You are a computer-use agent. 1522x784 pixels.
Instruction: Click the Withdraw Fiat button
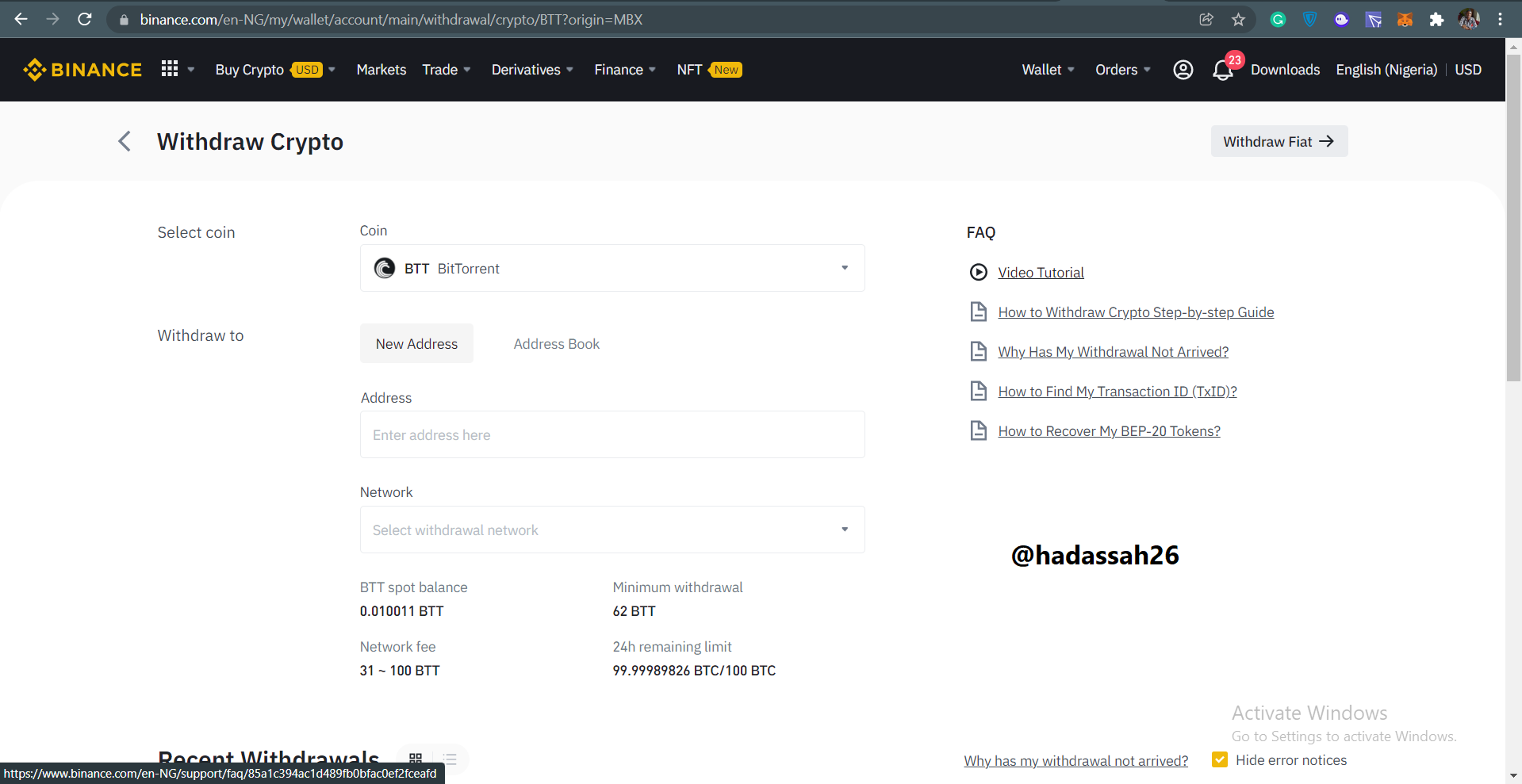point(1279,141)
